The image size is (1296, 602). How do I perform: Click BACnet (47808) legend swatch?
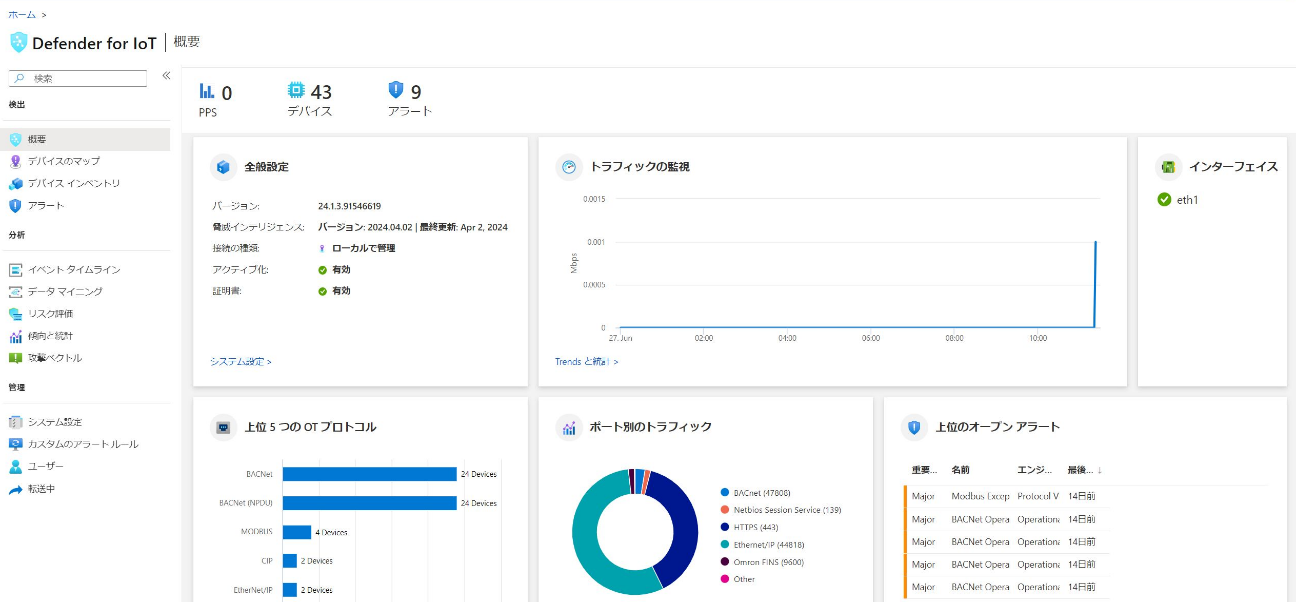coord(724,493)
